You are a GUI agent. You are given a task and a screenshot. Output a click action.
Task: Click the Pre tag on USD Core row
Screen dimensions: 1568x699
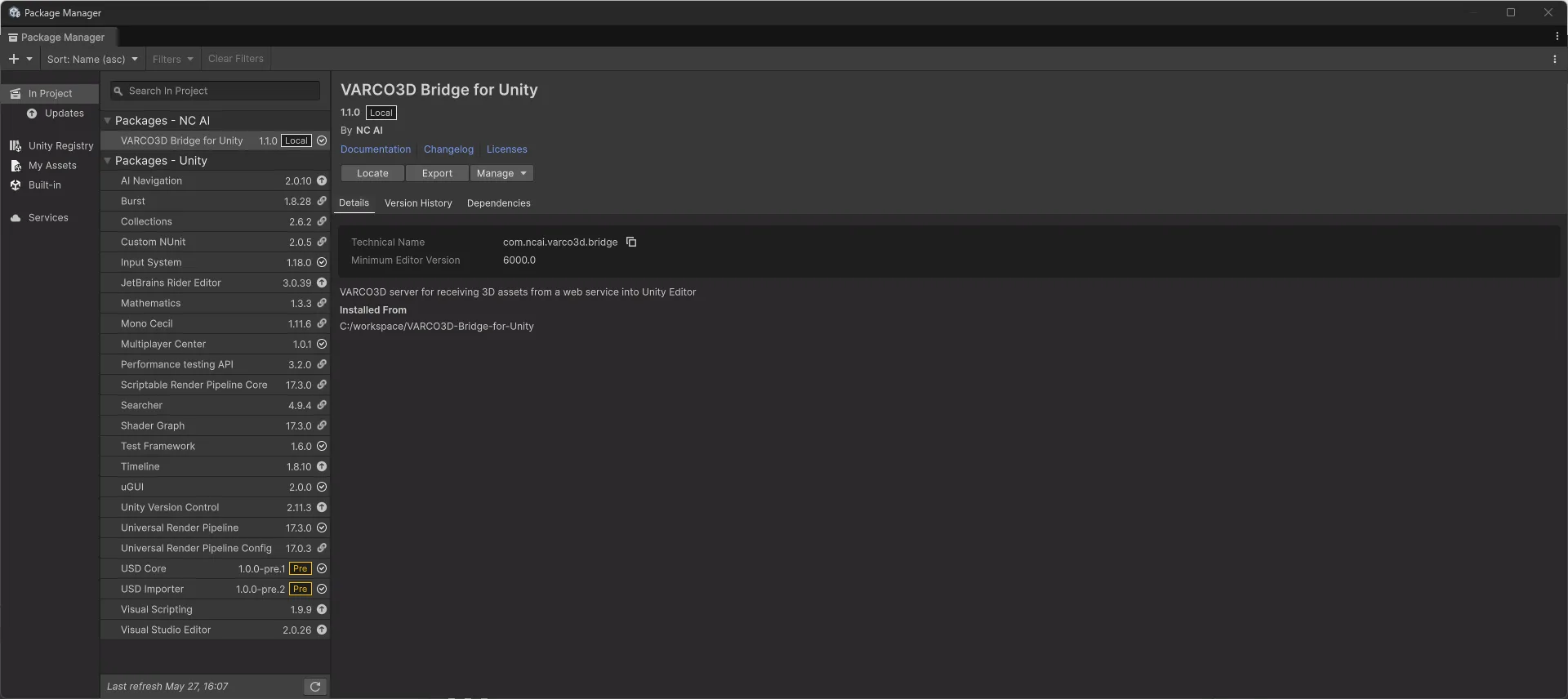coord(301,568)
